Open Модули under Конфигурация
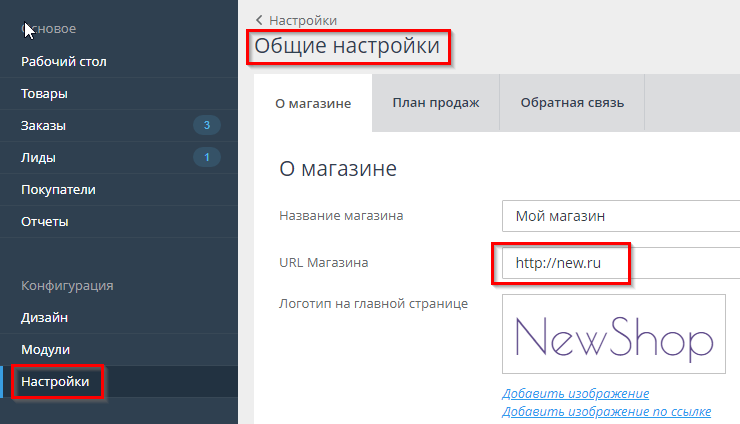This screenshot has height=424, width=740. coord(46,349)
